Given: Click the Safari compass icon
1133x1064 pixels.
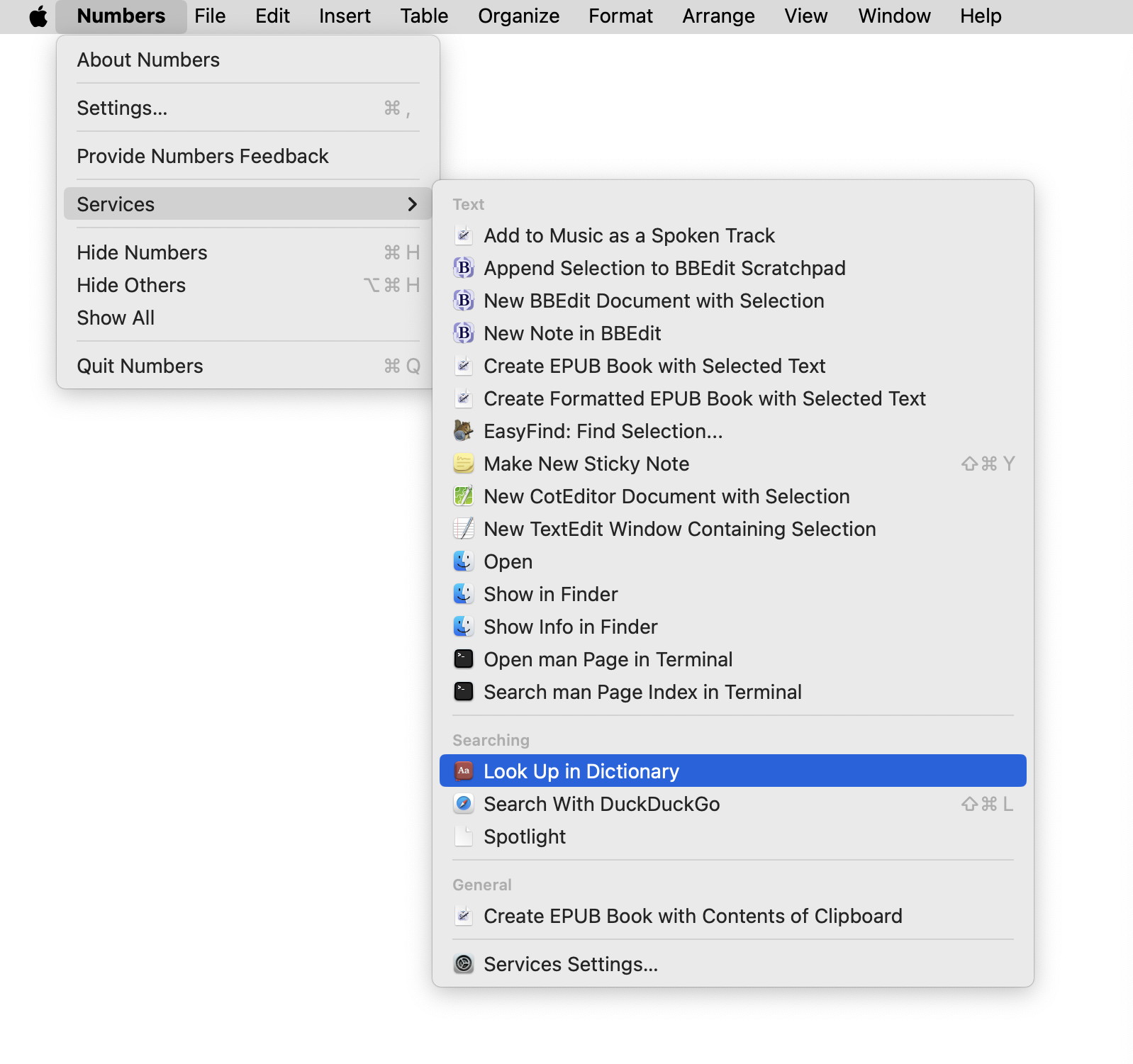Looking at the screenshot, I should pyautogui.click(x=464, y=804).
